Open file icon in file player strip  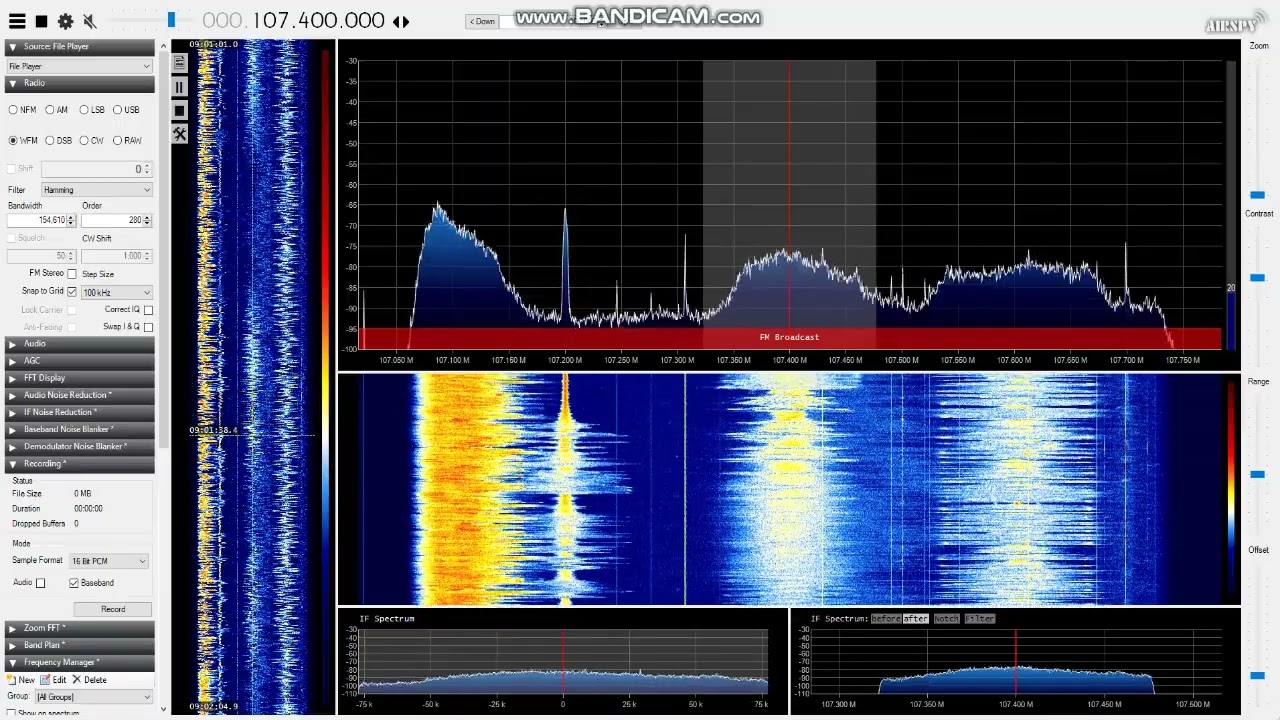[179, 63]
